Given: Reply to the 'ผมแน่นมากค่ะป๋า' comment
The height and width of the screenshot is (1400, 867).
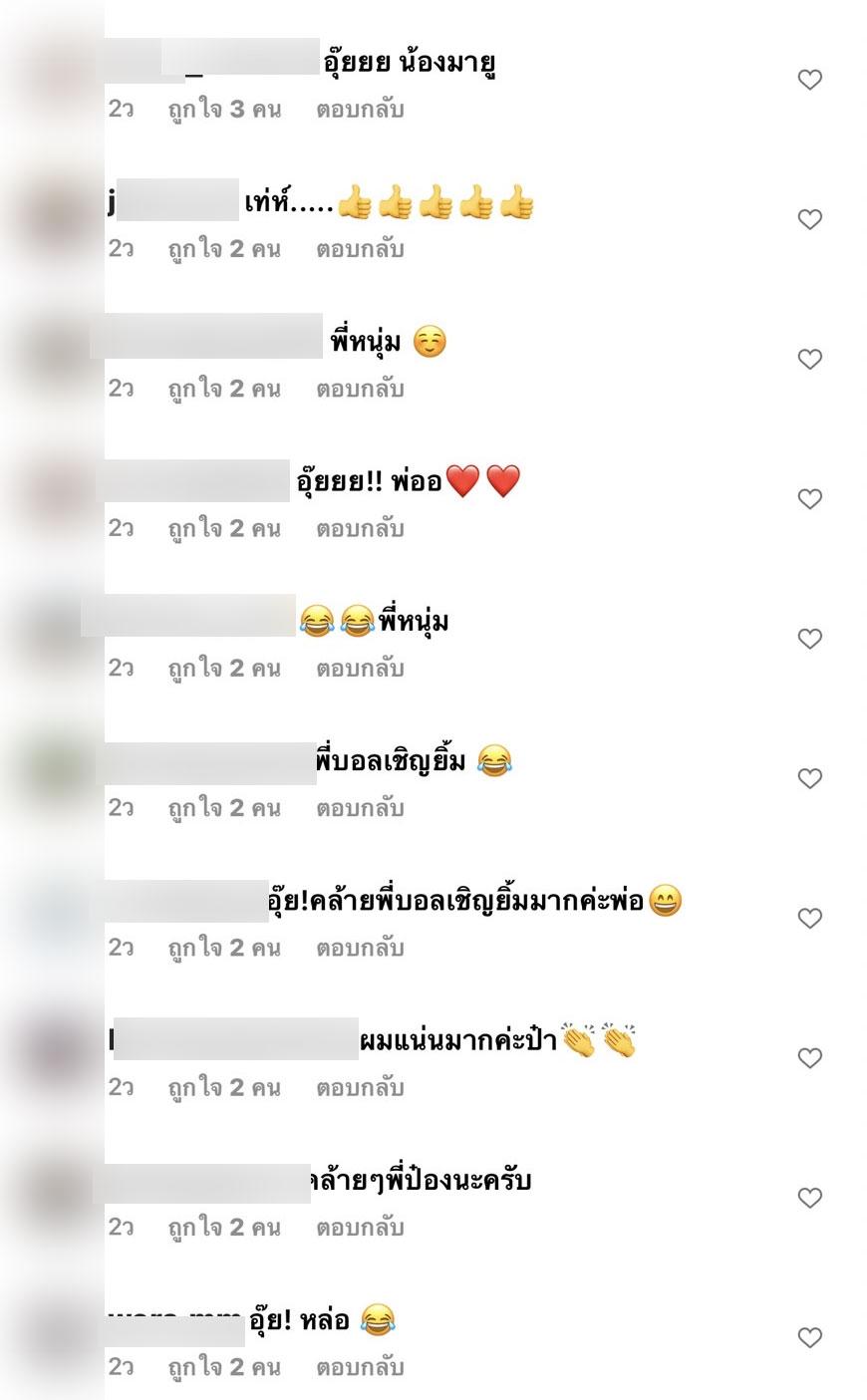Looking at the screenshot, I should click(x=360, y=1088).
